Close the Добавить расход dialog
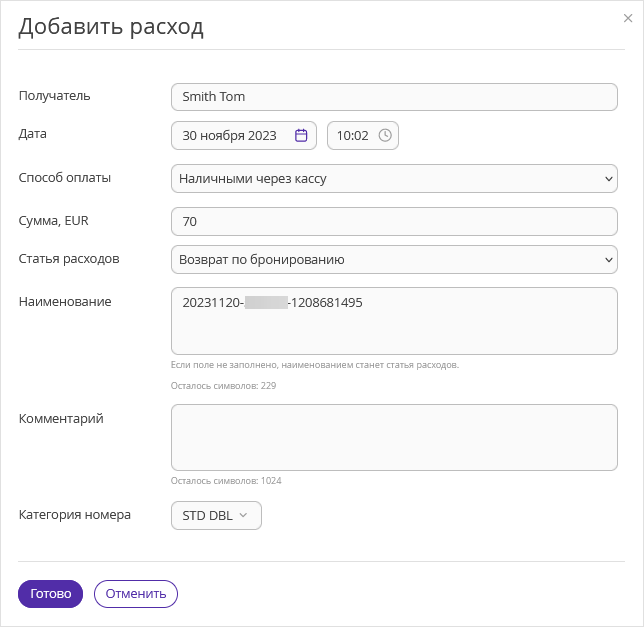This screenshot has width=644, height=627. pyautogui.click(x=628, y=18)
